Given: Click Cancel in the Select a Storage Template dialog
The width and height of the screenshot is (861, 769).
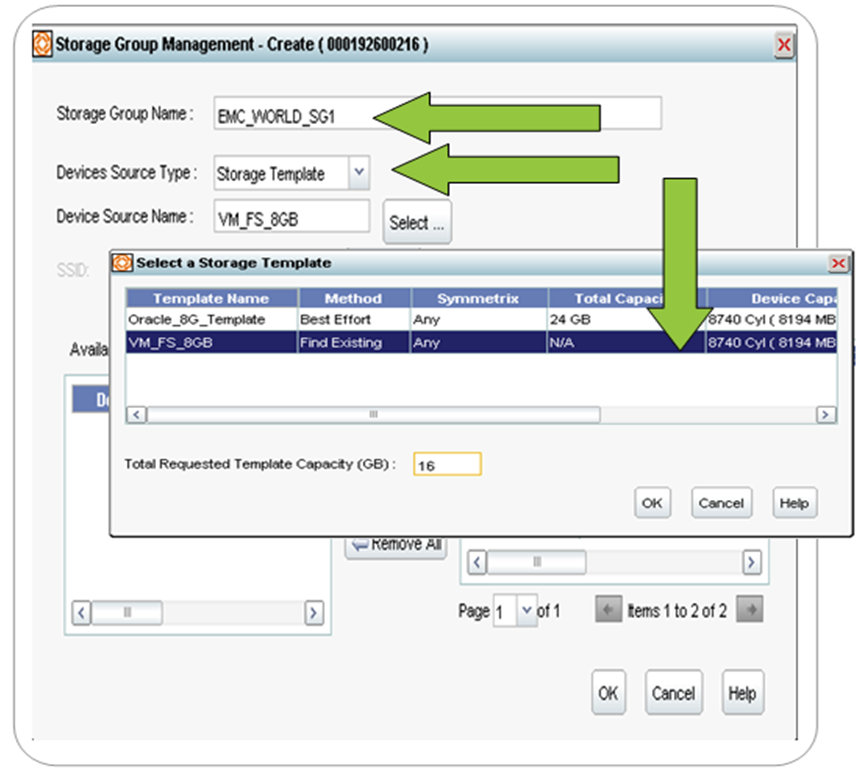Looking at the screenshot, I should point(722,503).
